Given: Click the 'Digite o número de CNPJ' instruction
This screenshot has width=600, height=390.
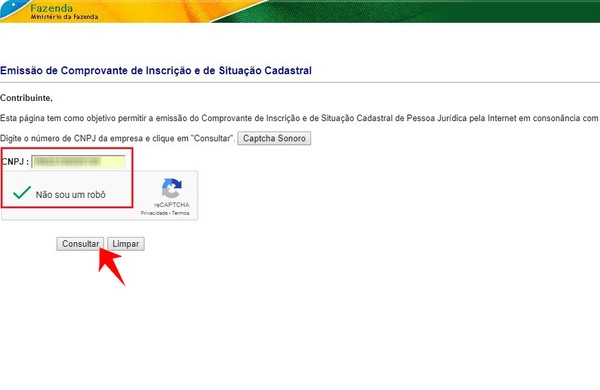Looking at the screenshot, I should pos(117,139).
